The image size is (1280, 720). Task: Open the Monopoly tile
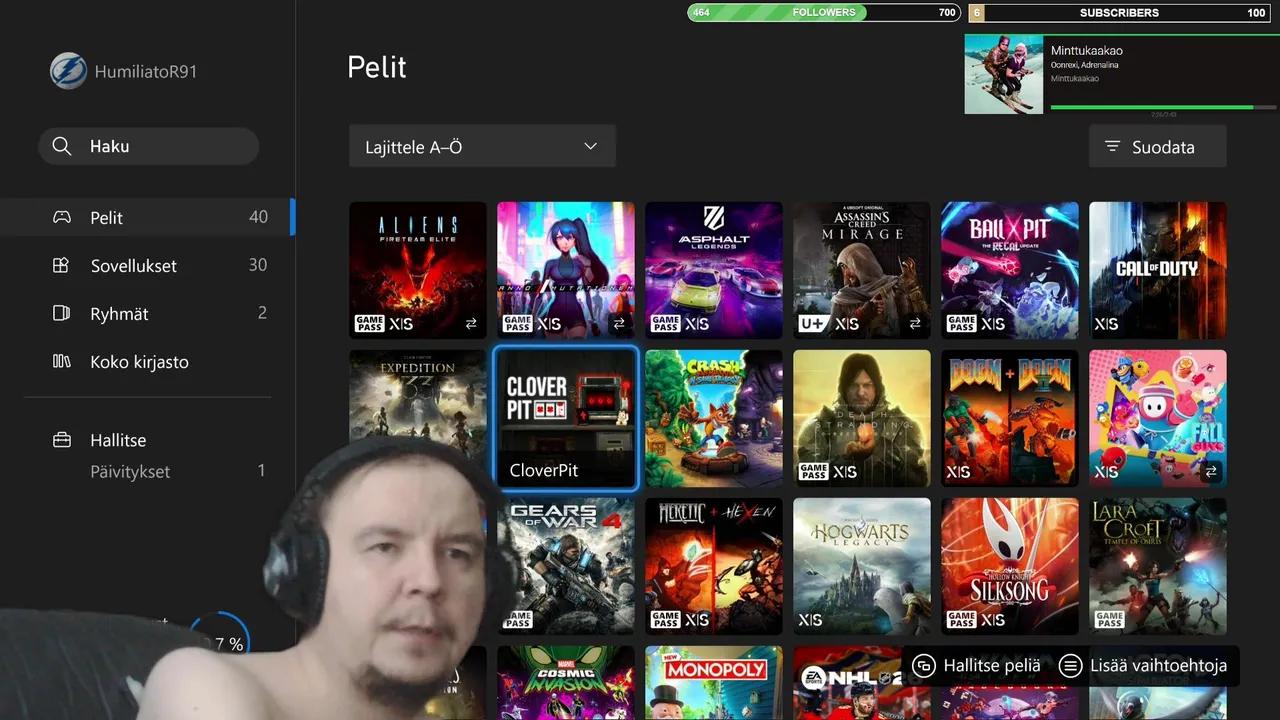(714, 683)
